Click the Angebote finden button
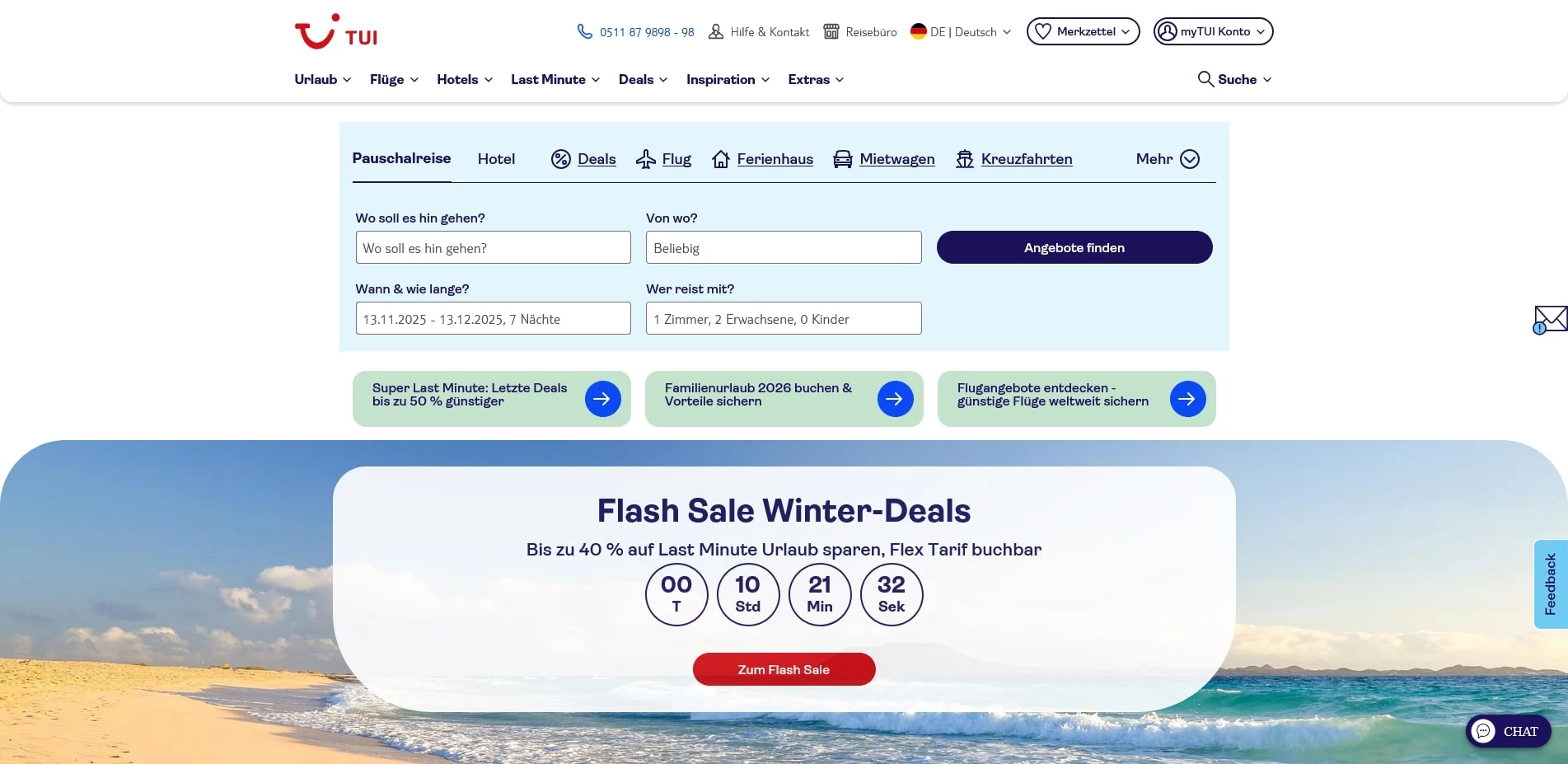 (x=1074, y=247)
